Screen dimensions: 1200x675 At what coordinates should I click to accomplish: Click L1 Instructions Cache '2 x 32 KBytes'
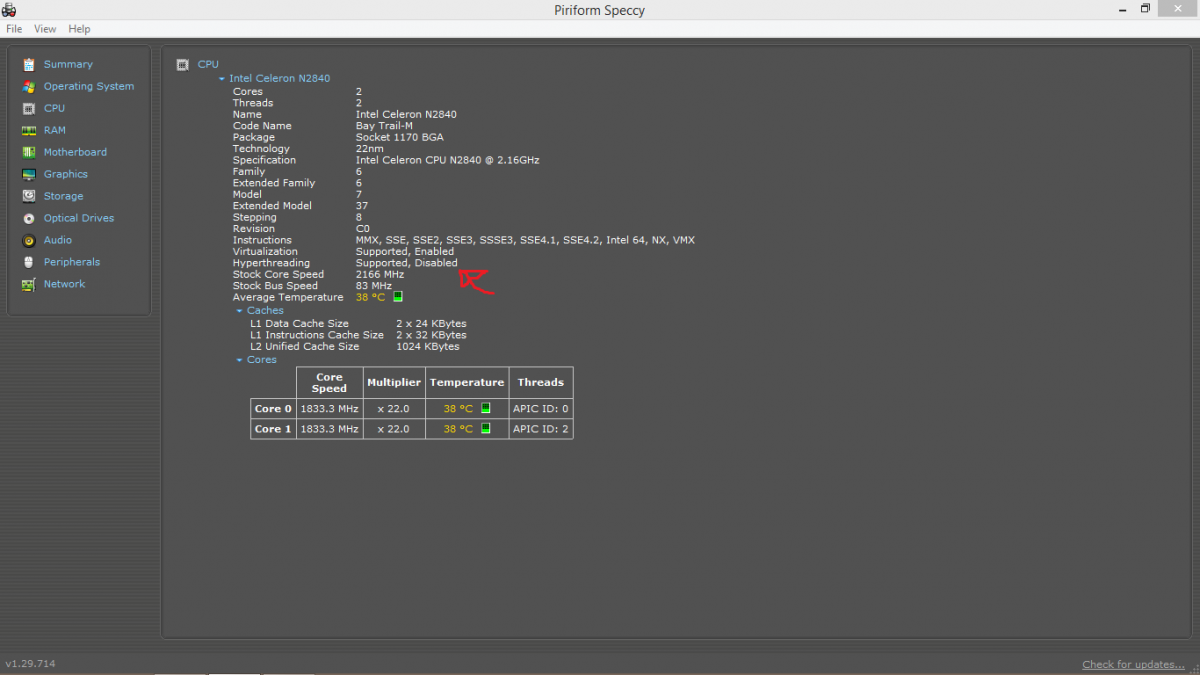tap(431, 335)
